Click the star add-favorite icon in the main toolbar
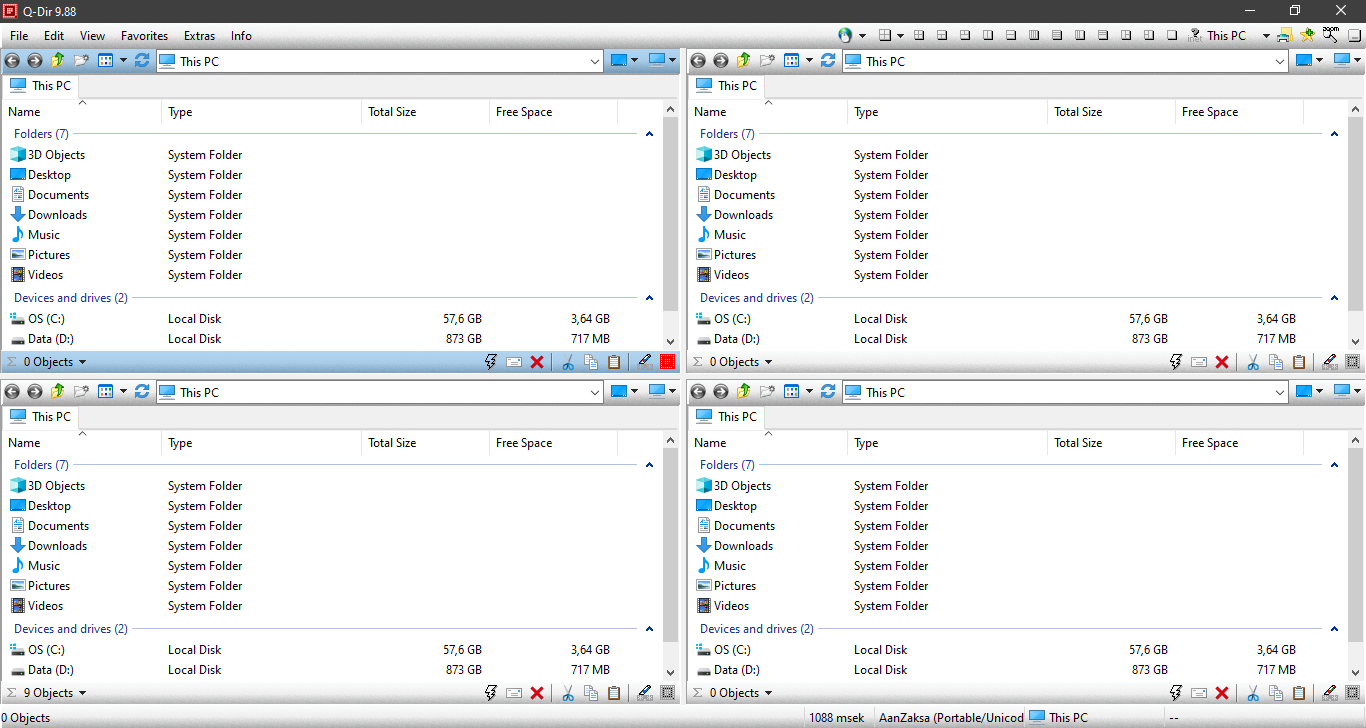Viewport: 1366px width, 728px height. coord(1307,35)
